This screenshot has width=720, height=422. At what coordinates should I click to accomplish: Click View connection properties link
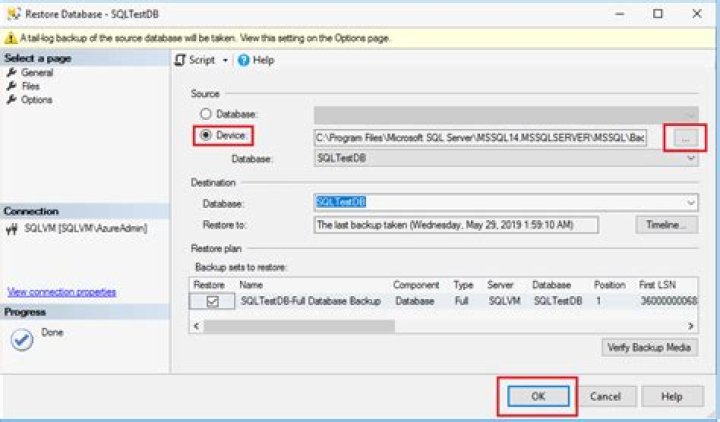click(x=62, y=292)
